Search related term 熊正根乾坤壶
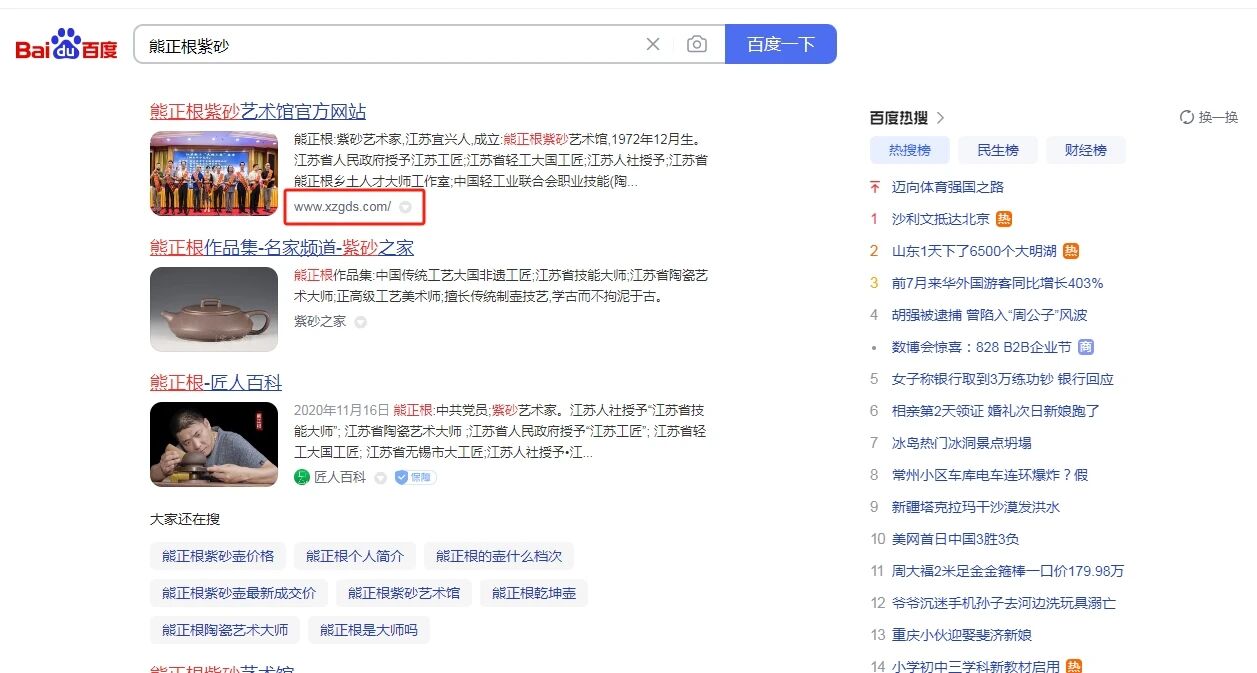Viewport: 1257px width, 673px height. click(534, 593)
